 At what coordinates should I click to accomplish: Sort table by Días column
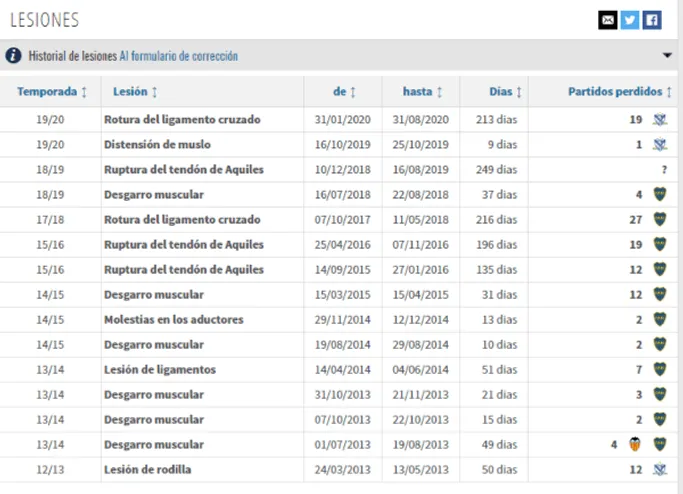tap(506, 92)
